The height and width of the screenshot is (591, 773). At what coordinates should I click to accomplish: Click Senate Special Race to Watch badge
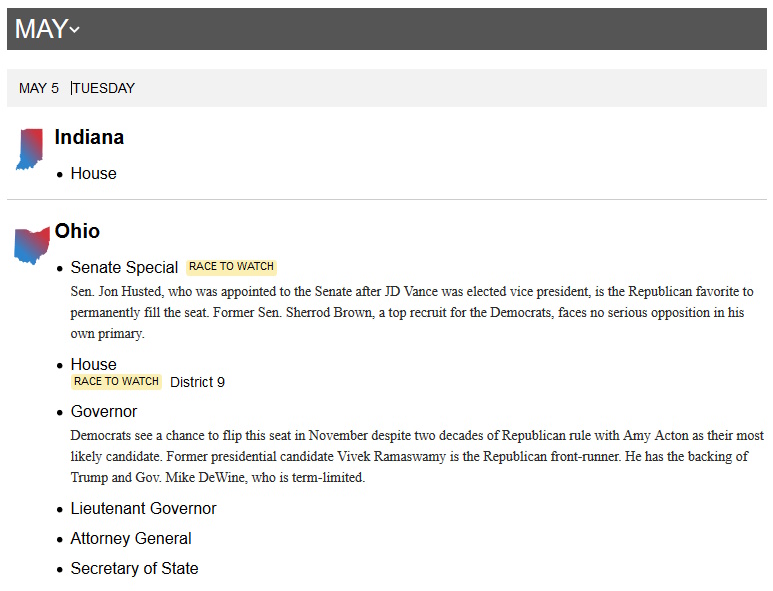[x=231, y=267]
